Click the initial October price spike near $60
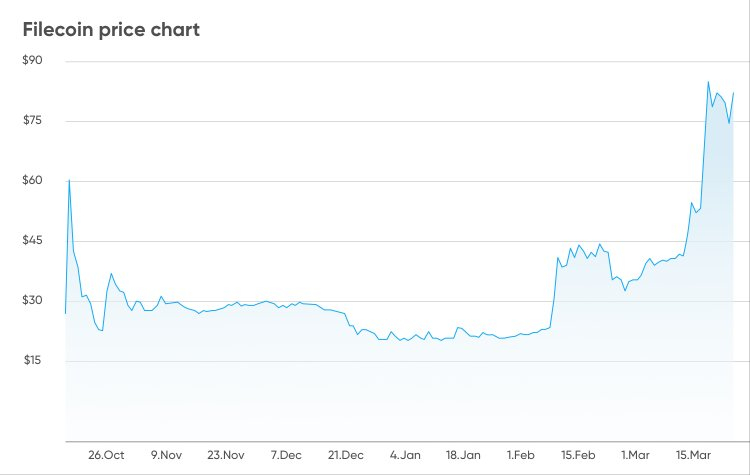 69,180
